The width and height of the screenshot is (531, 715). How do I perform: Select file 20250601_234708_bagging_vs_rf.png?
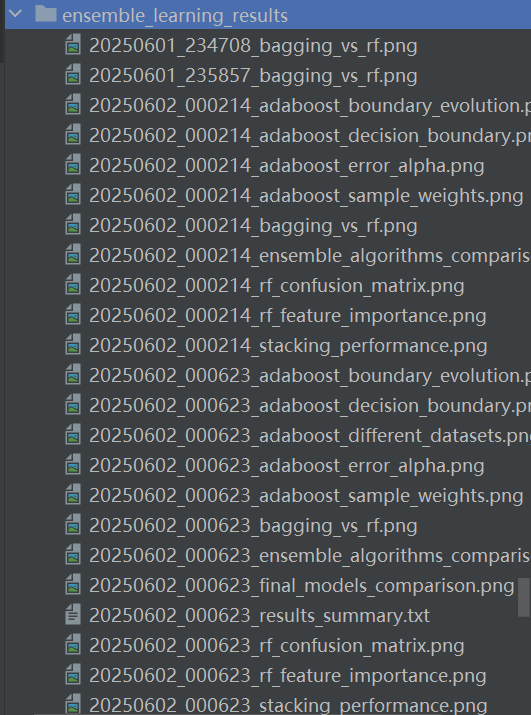point(253,46)
